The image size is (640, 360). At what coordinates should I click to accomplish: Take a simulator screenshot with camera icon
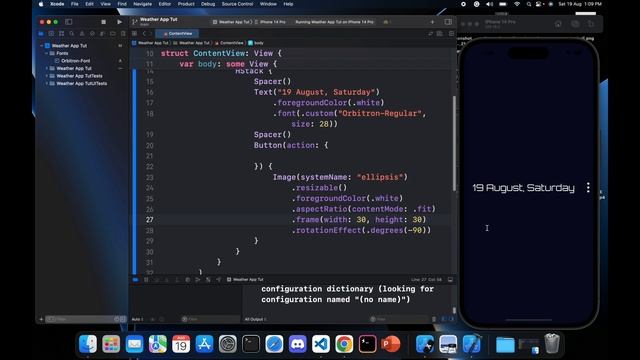[575, 24]
